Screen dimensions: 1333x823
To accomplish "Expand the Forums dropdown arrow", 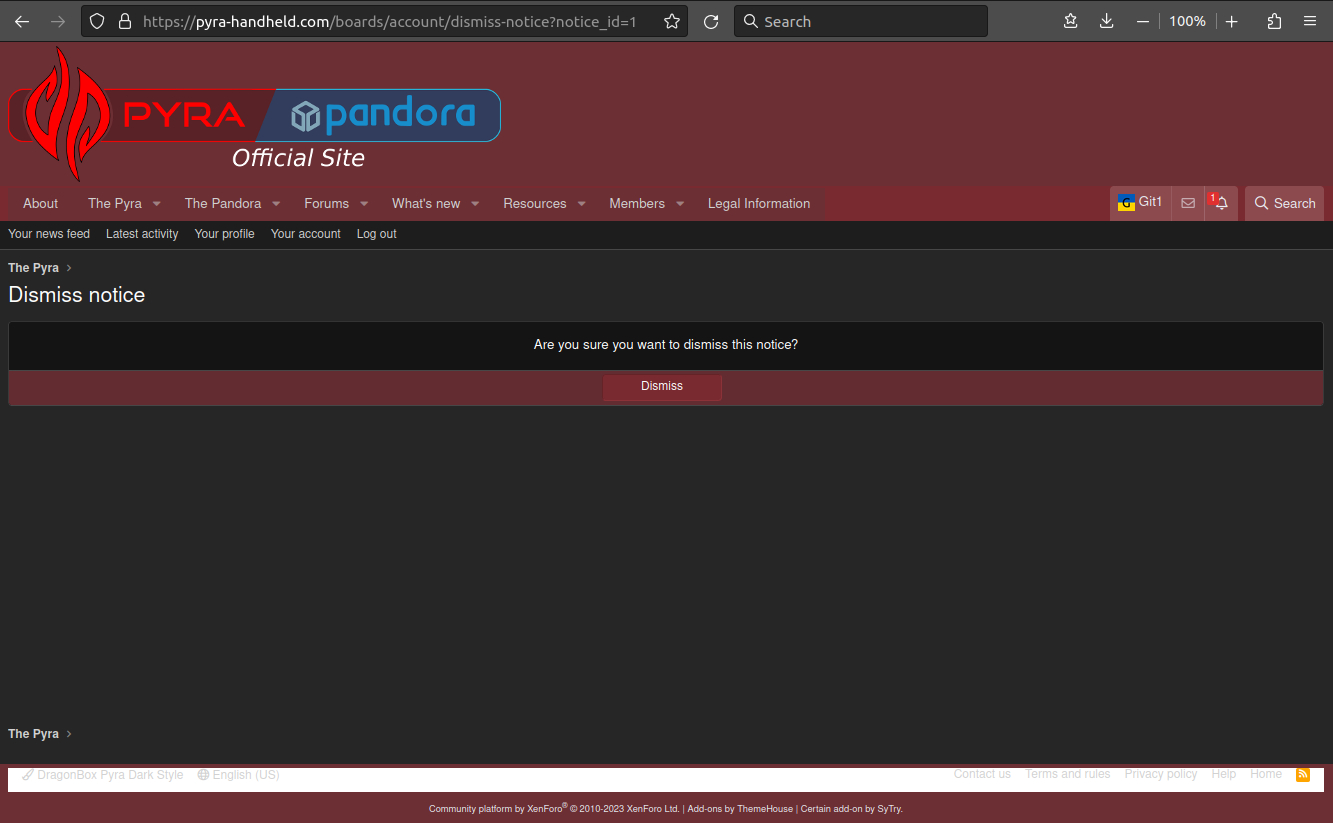I will (x=364, y=204).
